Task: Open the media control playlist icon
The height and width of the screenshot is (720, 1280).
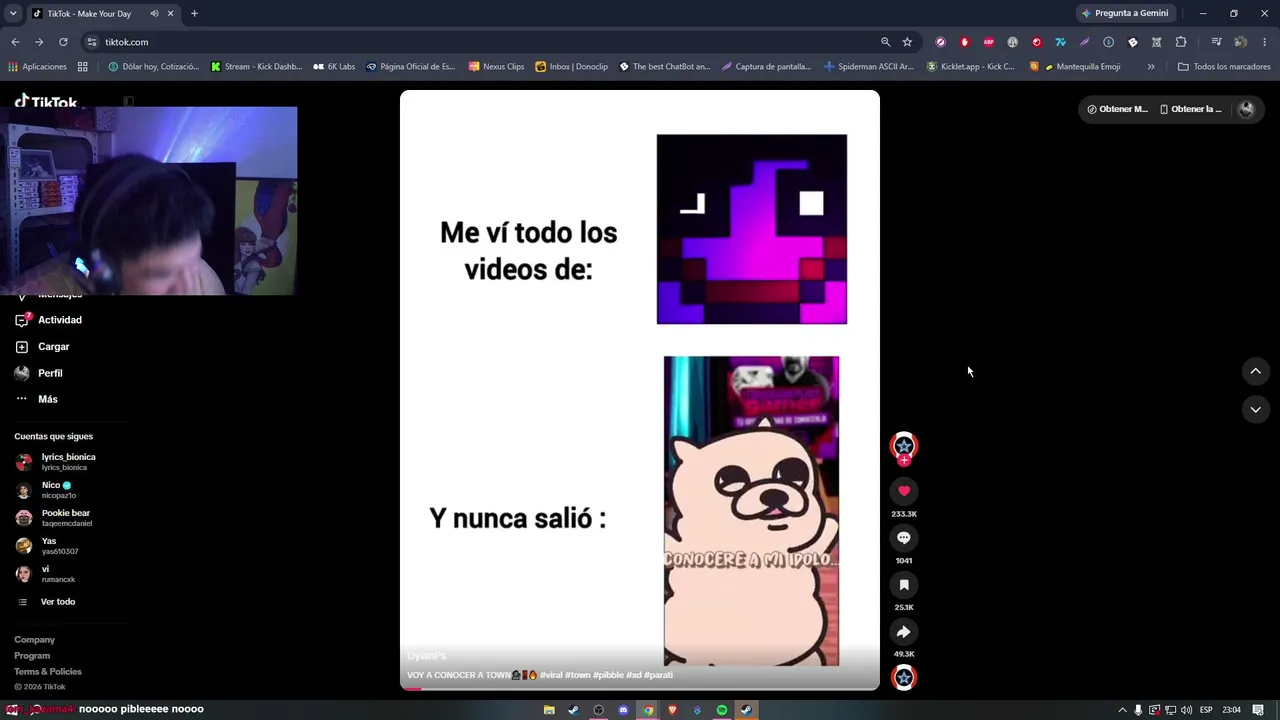Action: (x=1216, y=42)
